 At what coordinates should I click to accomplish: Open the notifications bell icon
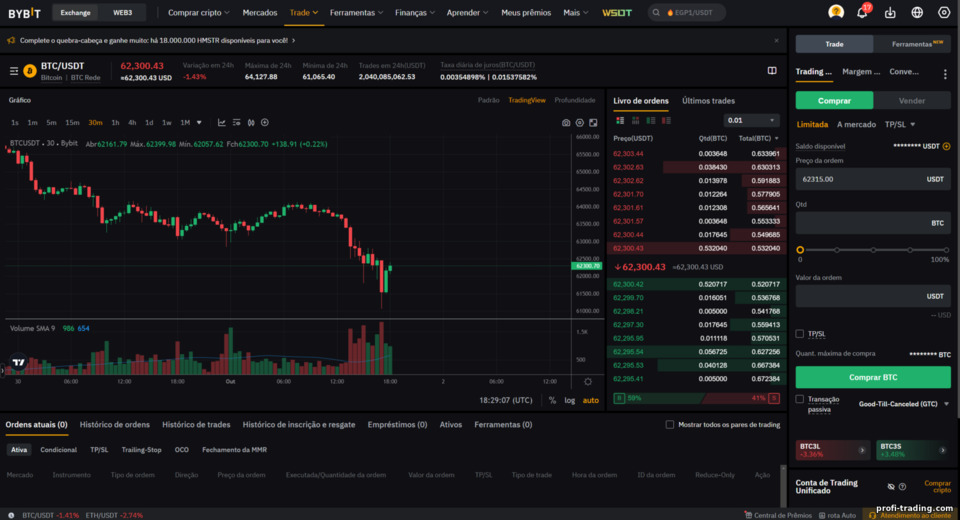[x=862, y=12]
